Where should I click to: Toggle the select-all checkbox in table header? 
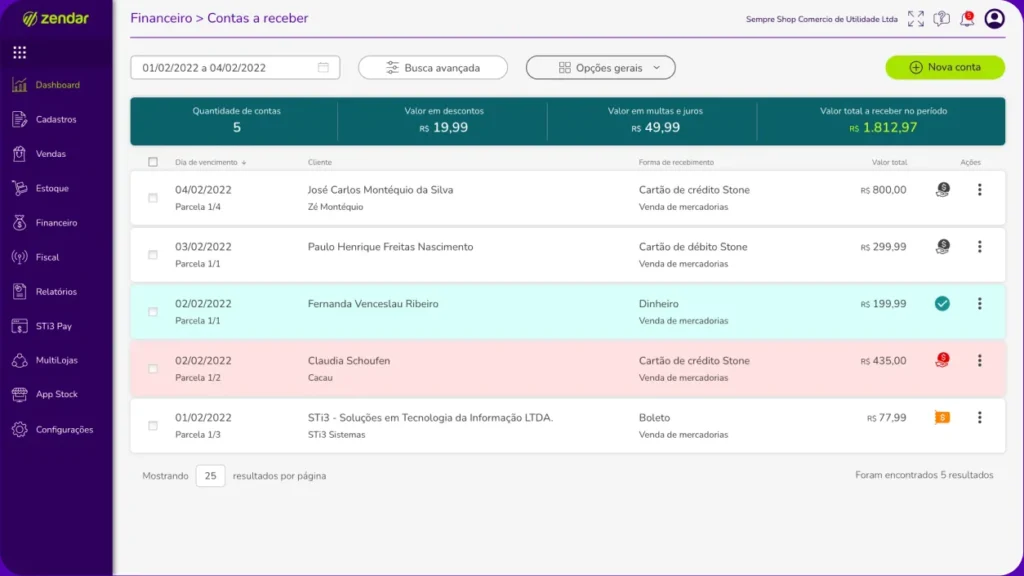[x=153, y=162]
